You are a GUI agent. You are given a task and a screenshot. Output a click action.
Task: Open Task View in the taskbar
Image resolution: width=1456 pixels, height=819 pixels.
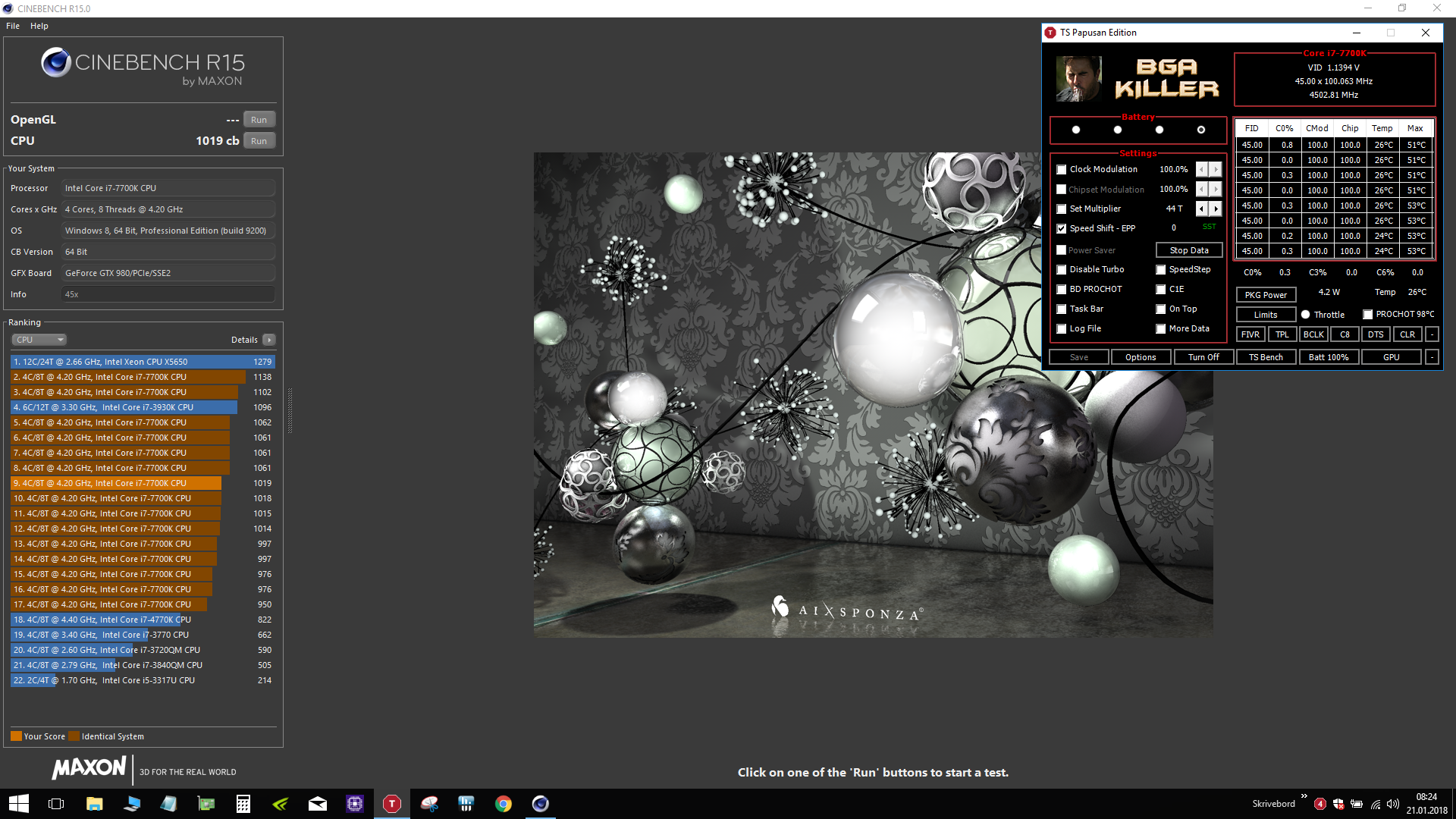(x=55, y=804)
